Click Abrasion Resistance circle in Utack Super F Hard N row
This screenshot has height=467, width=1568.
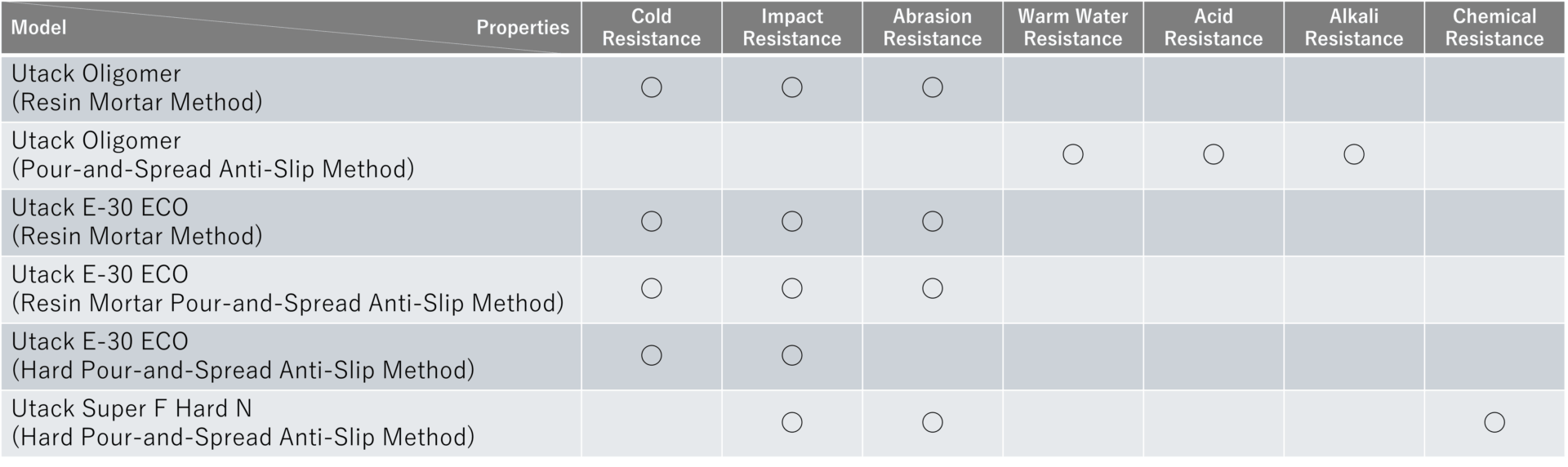[932, 422]
